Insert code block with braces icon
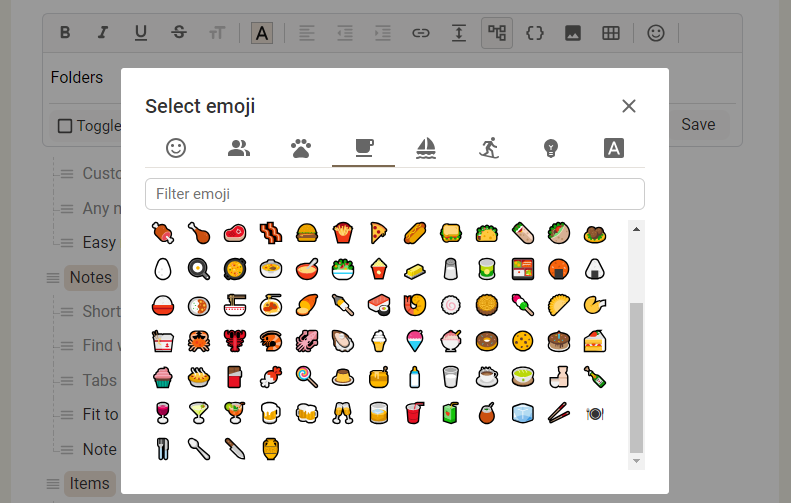The width and height of the screenshot is (791, 503). tap(535, 33)
